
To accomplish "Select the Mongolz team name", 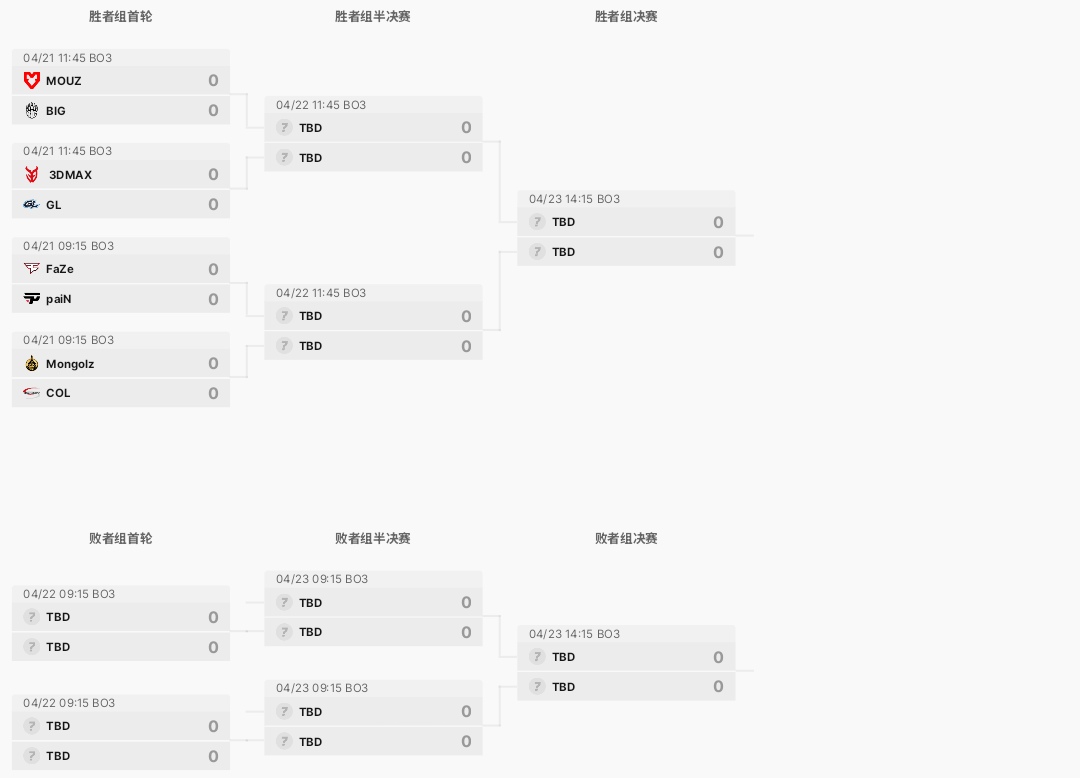I will coord(70,364).
